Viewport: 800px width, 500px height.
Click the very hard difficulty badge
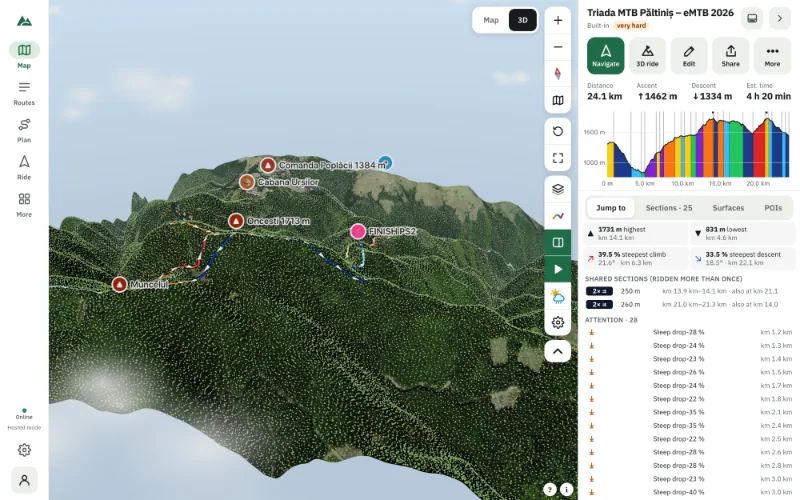pos(631,26)
